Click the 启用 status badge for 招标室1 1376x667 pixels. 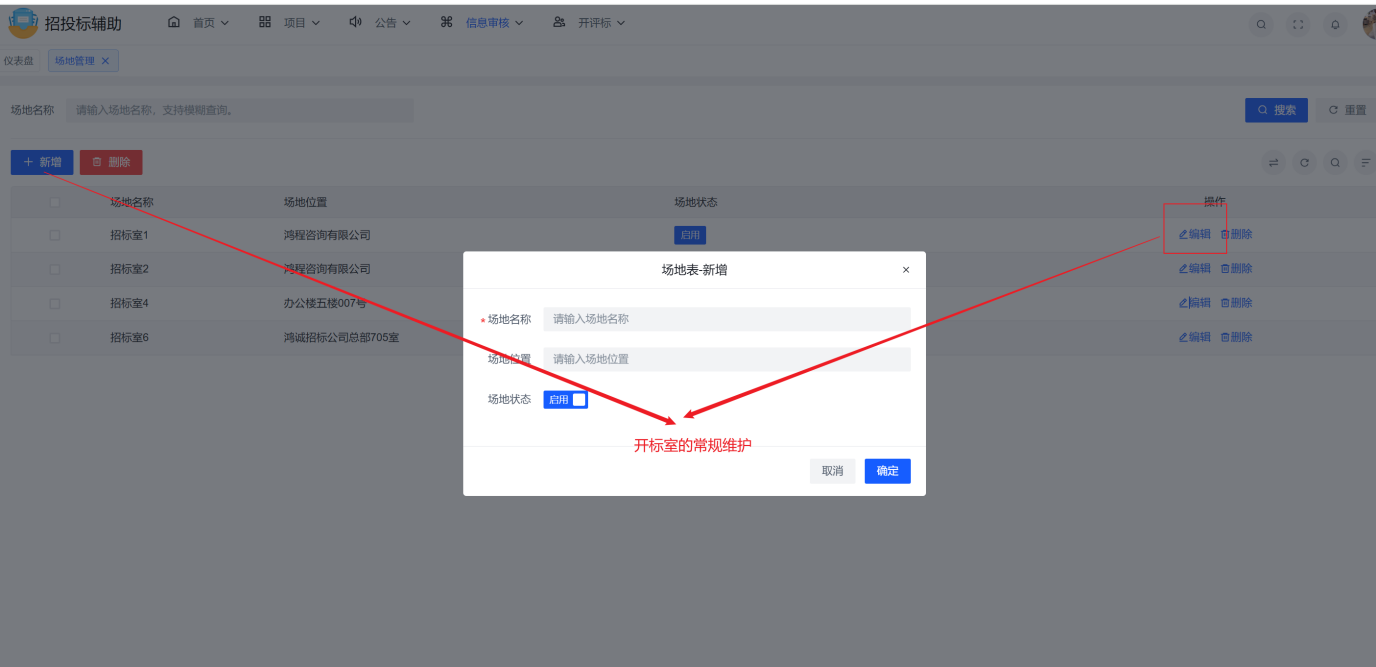click(689, 234)
